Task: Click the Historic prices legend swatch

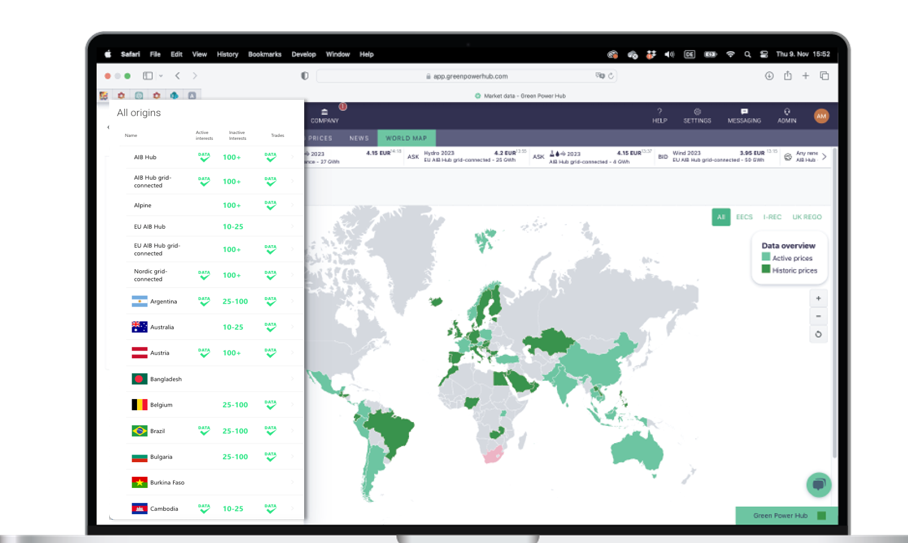Action: point(766,269)
